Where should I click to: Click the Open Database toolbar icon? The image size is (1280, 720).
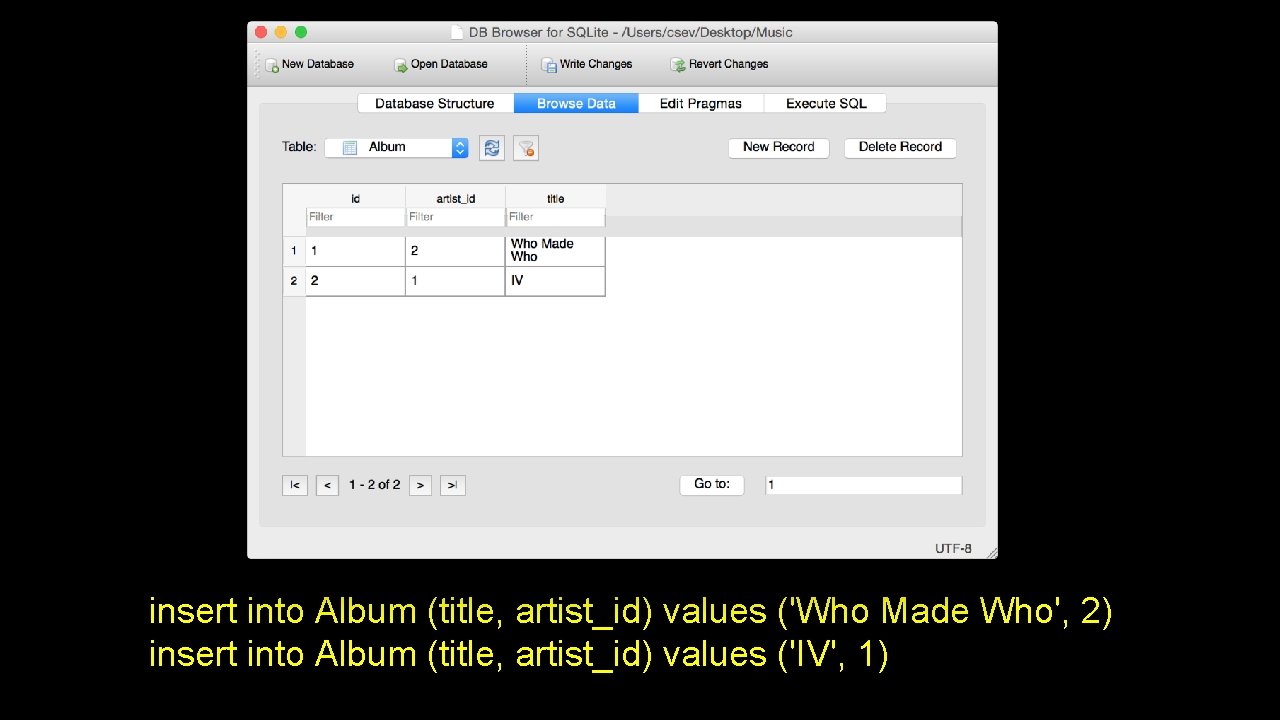(x=401, y=65)
